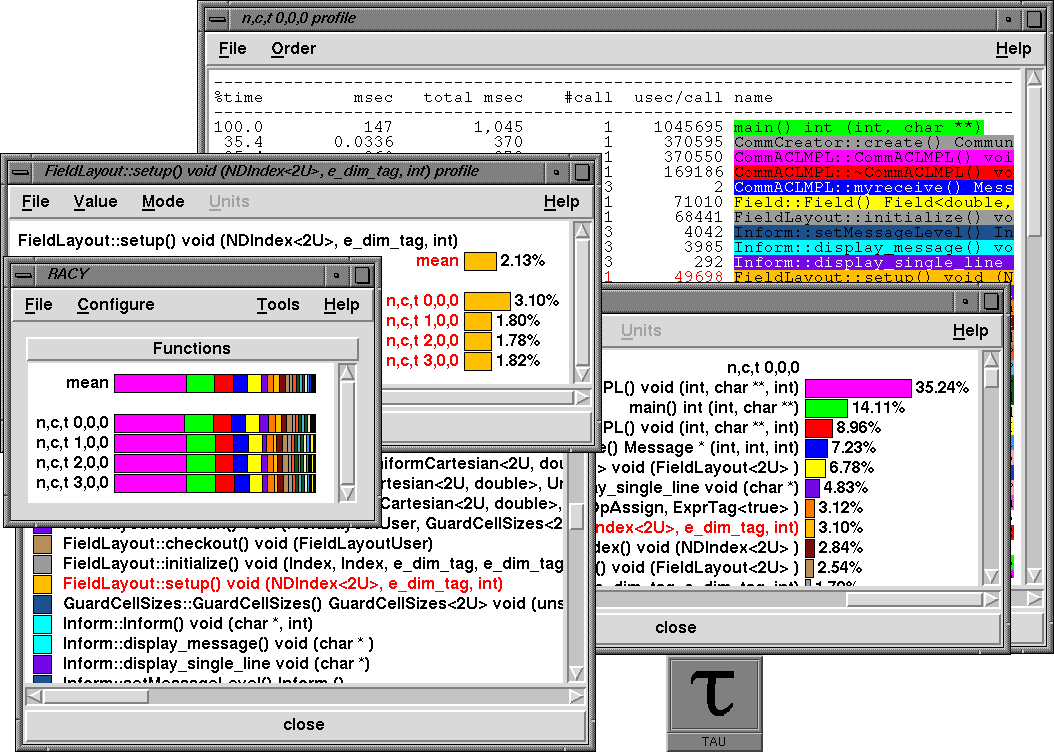This screenshot has height=752, width=1054.
Task: Click legend window horizontal scrollbar left arrow
Action: coord(34,698)
